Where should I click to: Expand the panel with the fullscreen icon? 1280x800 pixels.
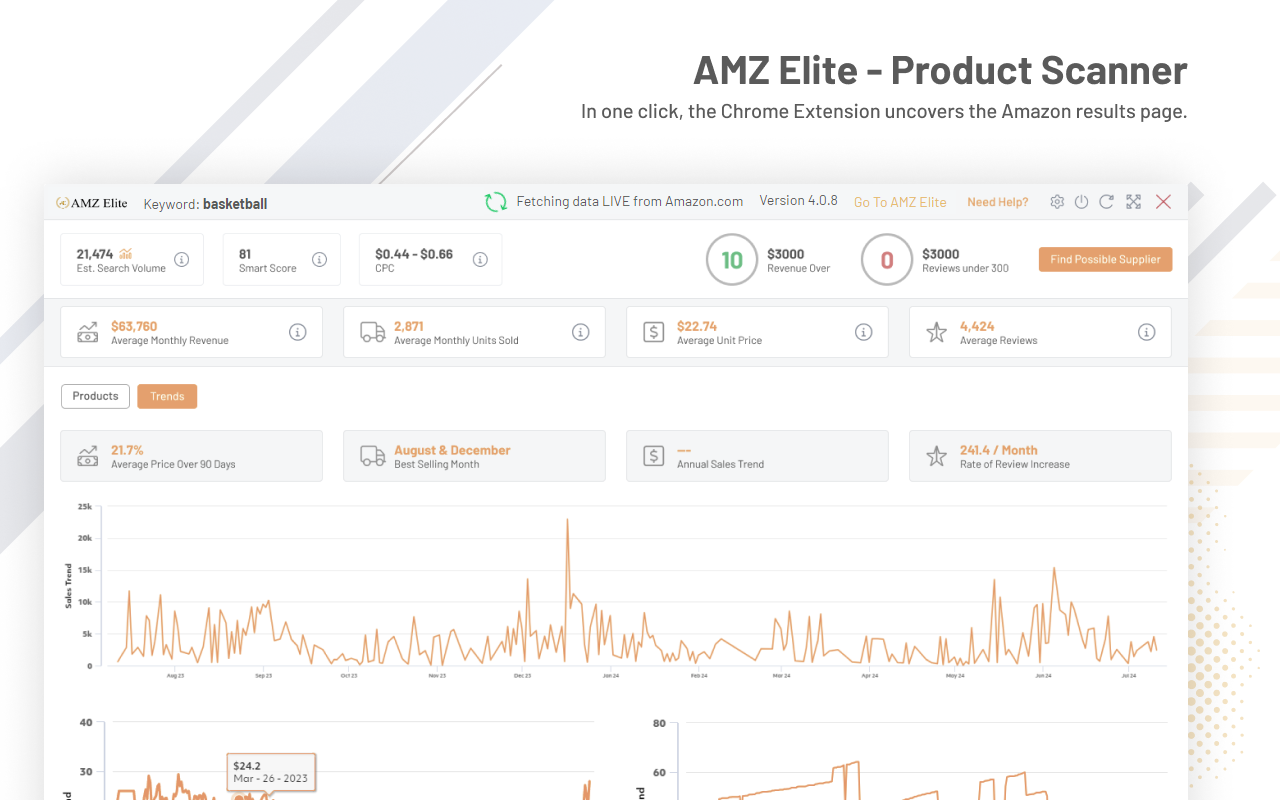(x=1133, y=202)
